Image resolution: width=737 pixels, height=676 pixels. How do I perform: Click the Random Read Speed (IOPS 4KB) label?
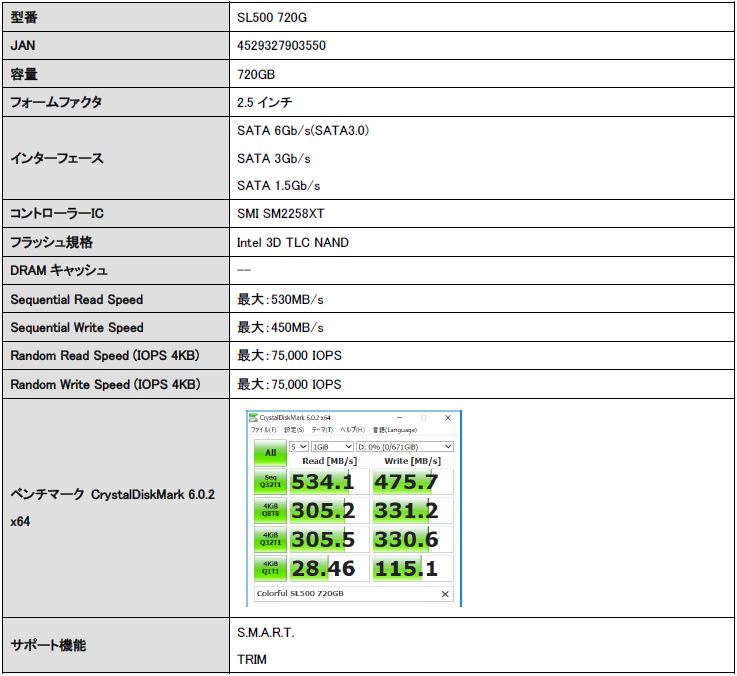(105, 355)
